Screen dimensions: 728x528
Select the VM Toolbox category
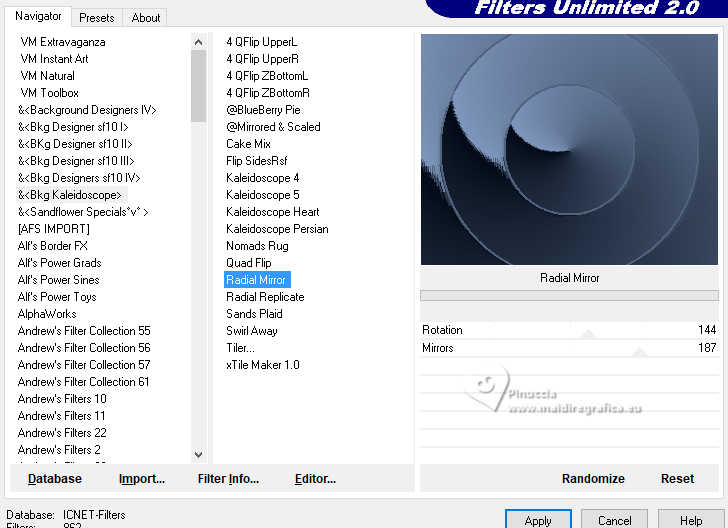50,93
